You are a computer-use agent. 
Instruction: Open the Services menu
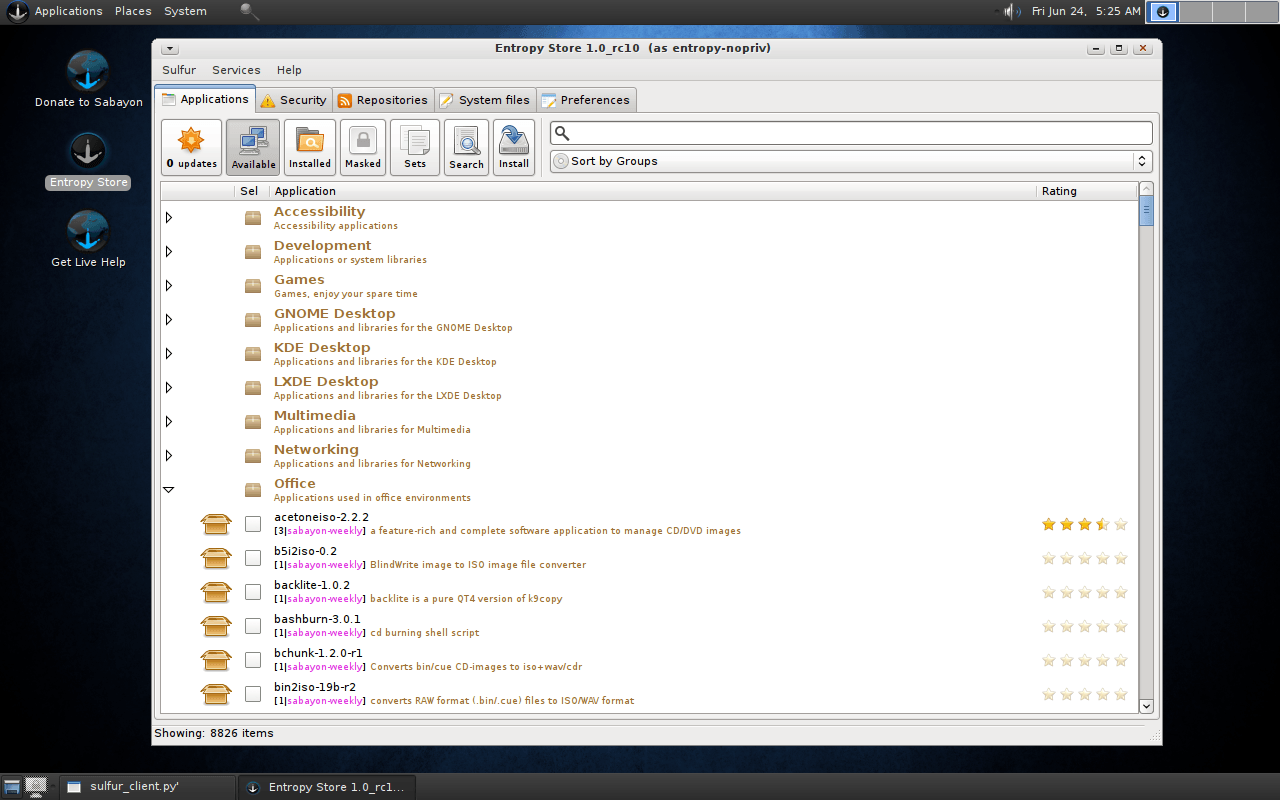point(236,70)
